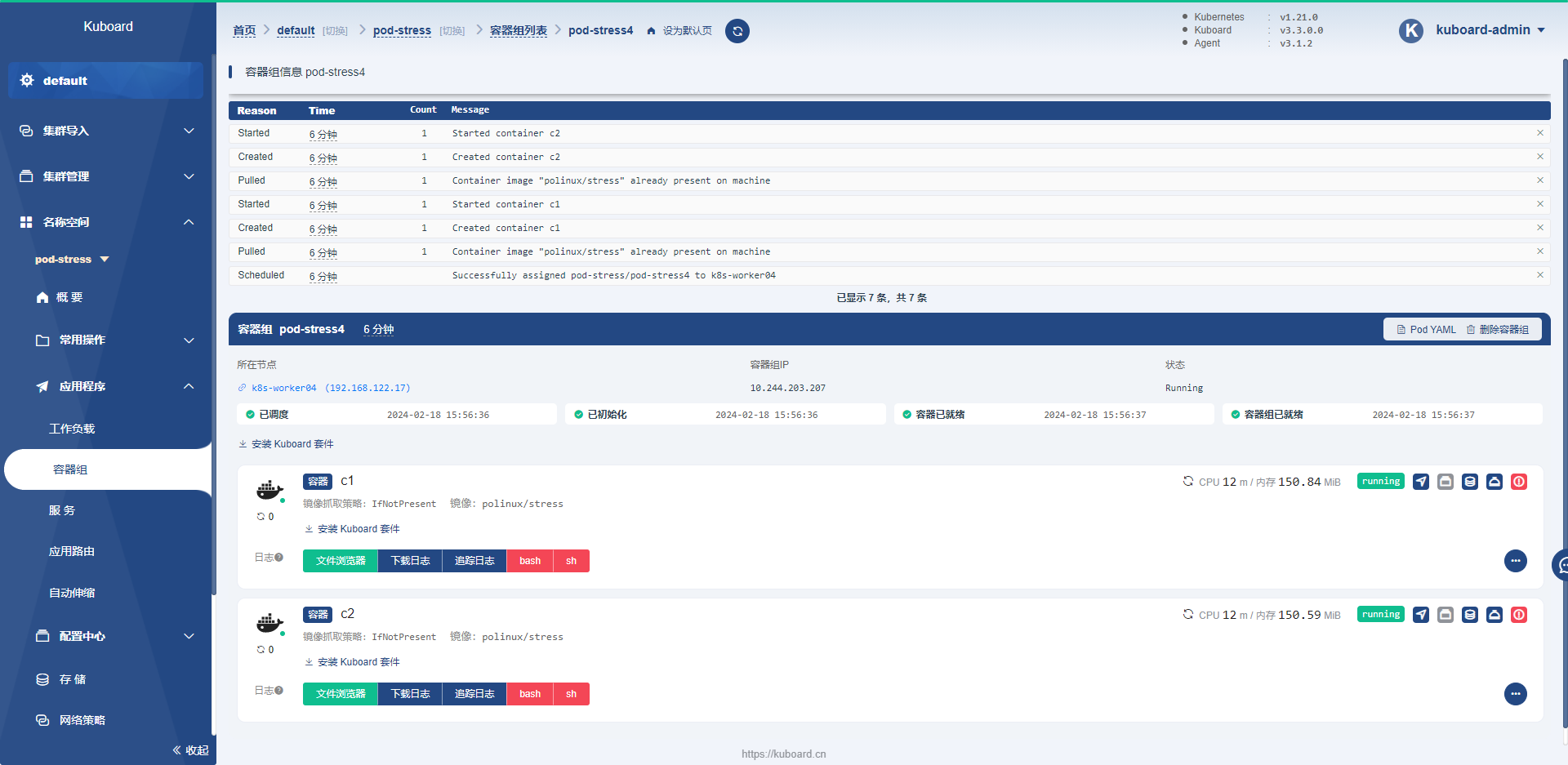
Task: Click the kuboard-admin K avatar
Action: coord(1411,31)
